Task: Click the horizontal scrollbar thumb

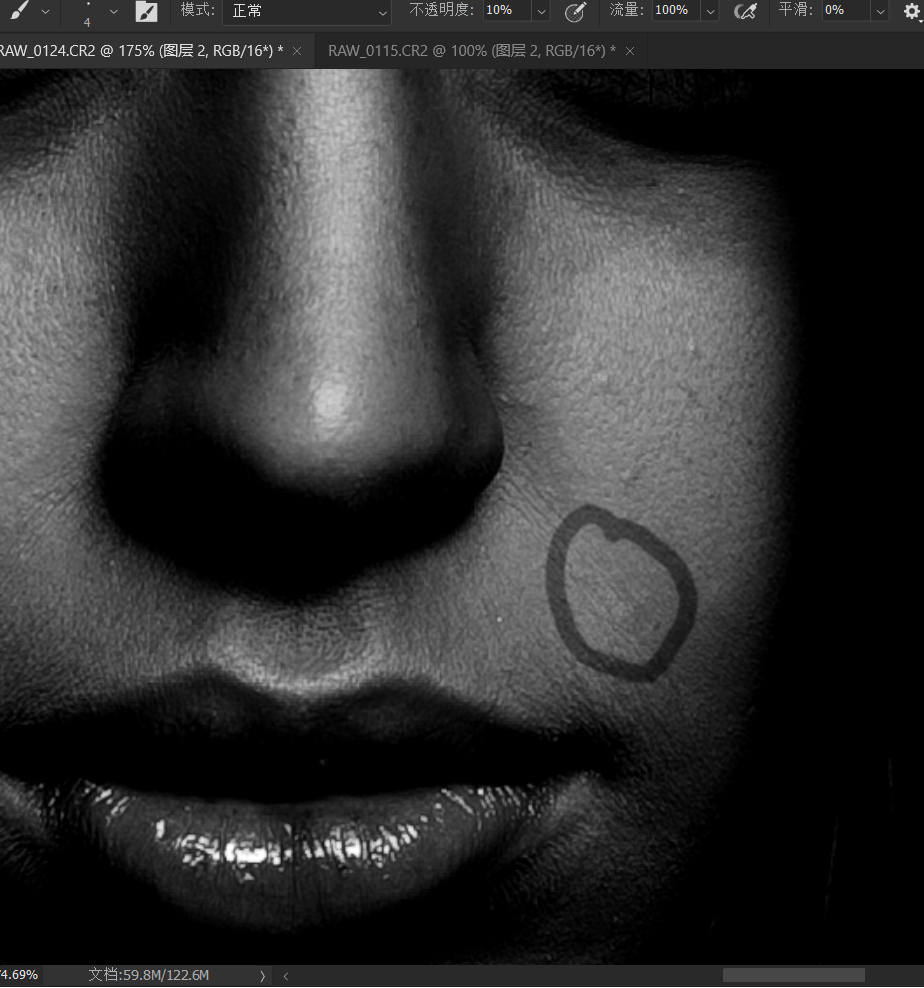Action: coord(794,975)
